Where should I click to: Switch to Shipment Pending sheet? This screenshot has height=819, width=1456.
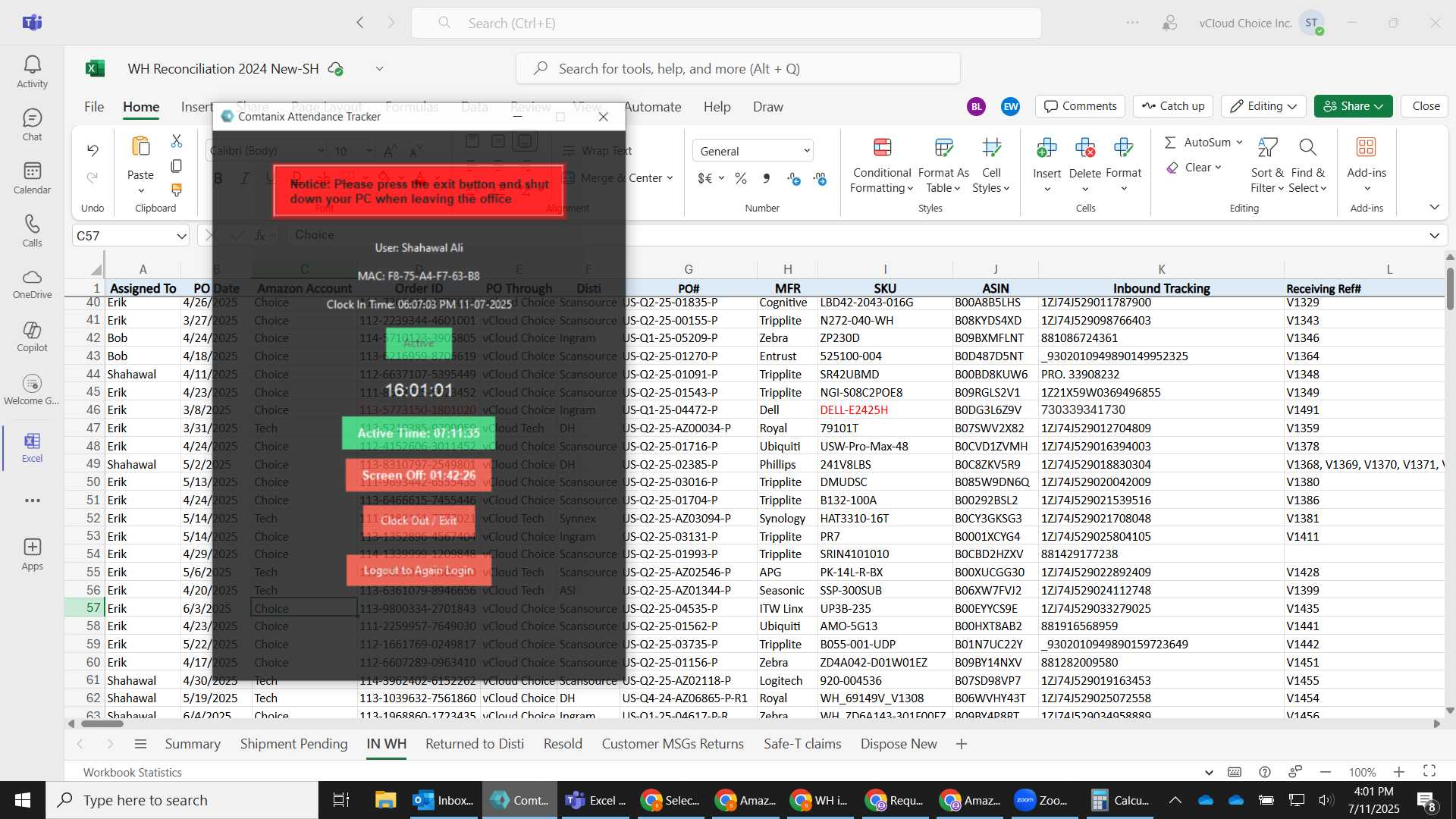pyautogui.click(x=293, y=744)
